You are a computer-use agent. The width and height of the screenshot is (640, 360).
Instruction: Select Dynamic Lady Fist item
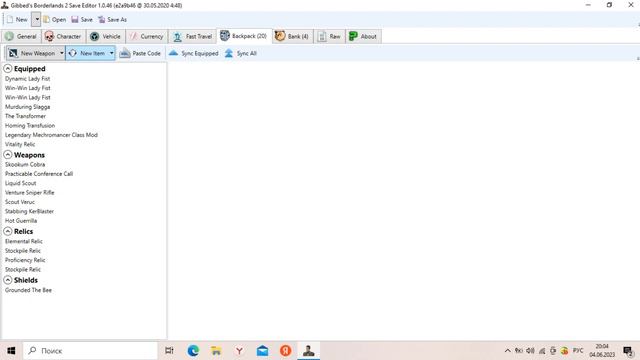coord(27,79)
